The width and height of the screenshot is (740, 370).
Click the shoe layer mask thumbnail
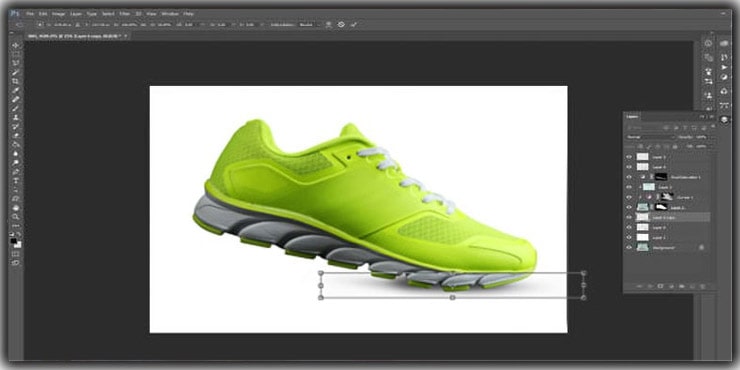pos(661,207)
